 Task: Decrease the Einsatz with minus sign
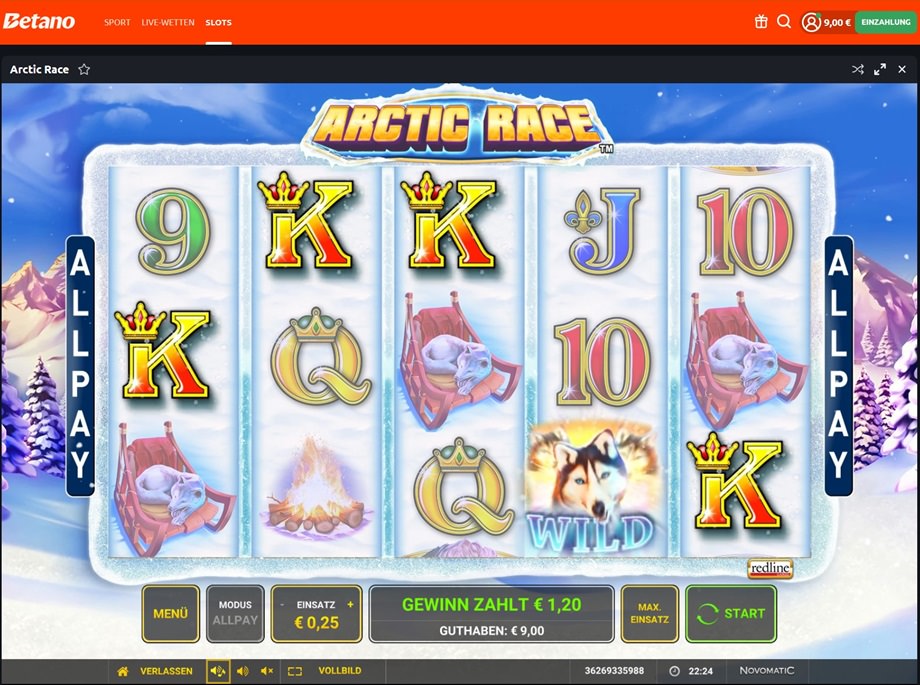tap(282, 604)
